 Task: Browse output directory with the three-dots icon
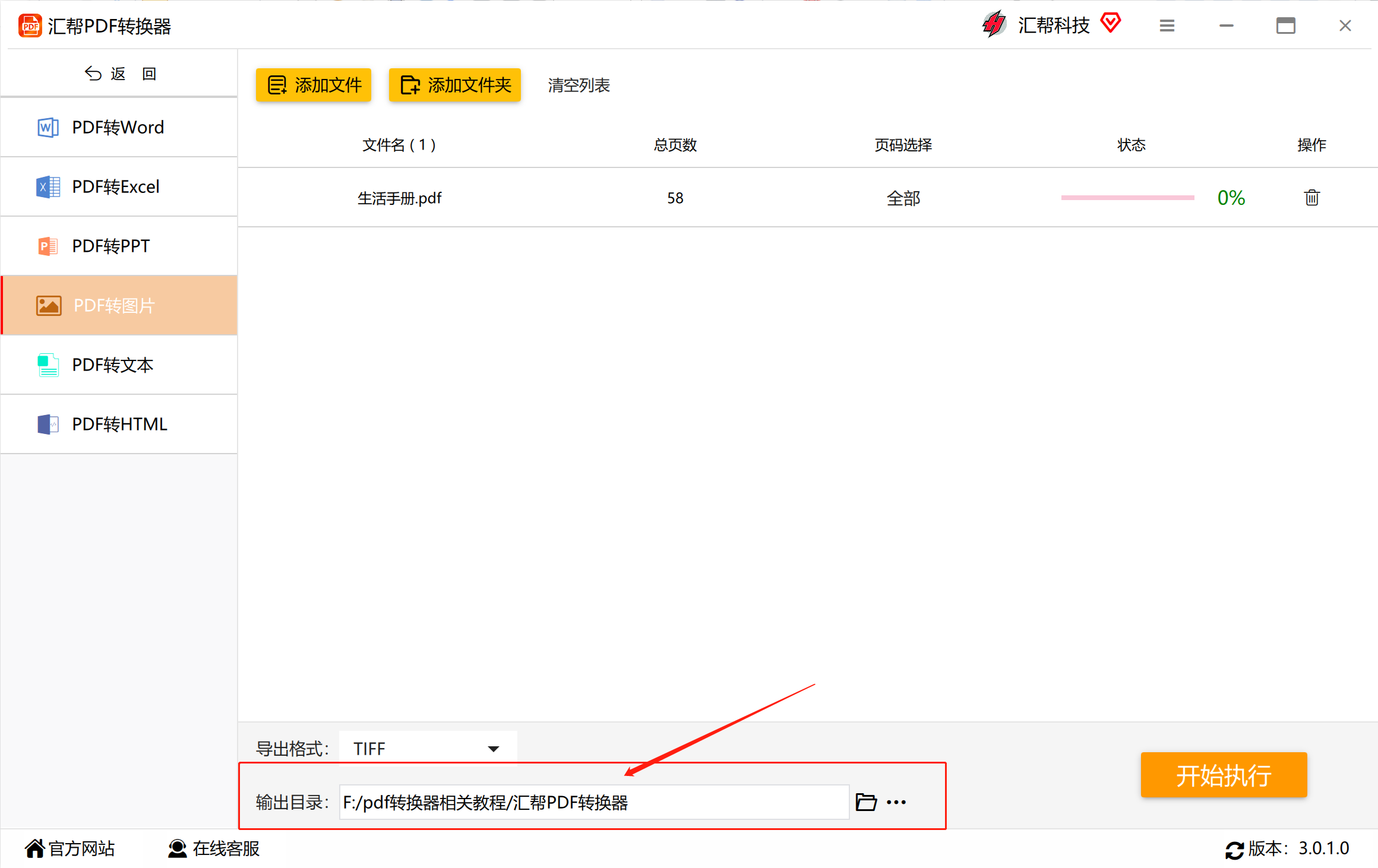896,802
